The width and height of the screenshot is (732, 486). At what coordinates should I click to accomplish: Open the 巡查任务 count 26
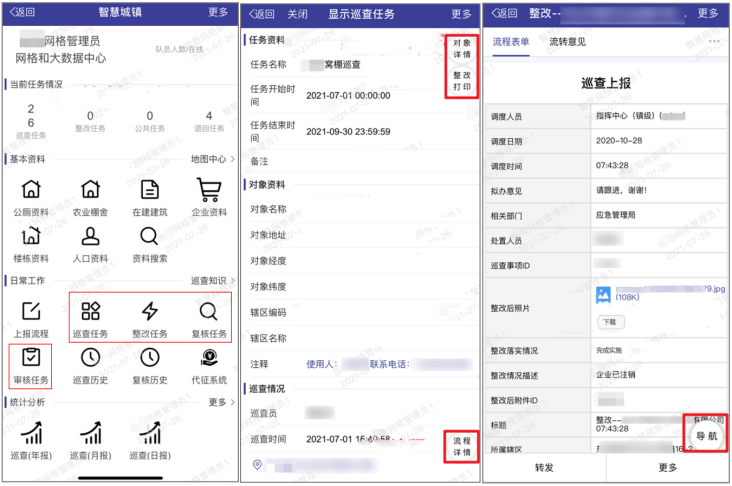pyautogui.click(x=31, y=116)
